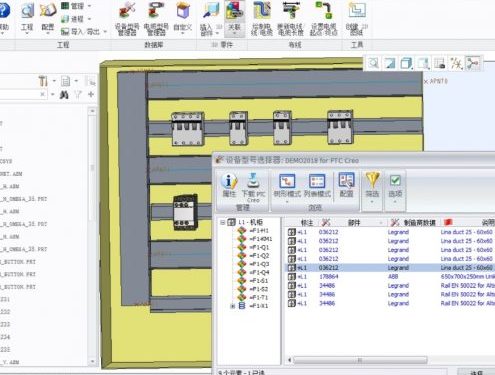Click the find binoculars icon in left panel
The width and height of the screenshot is (495, 375).
pyautogui.click(x=64, y=95)
